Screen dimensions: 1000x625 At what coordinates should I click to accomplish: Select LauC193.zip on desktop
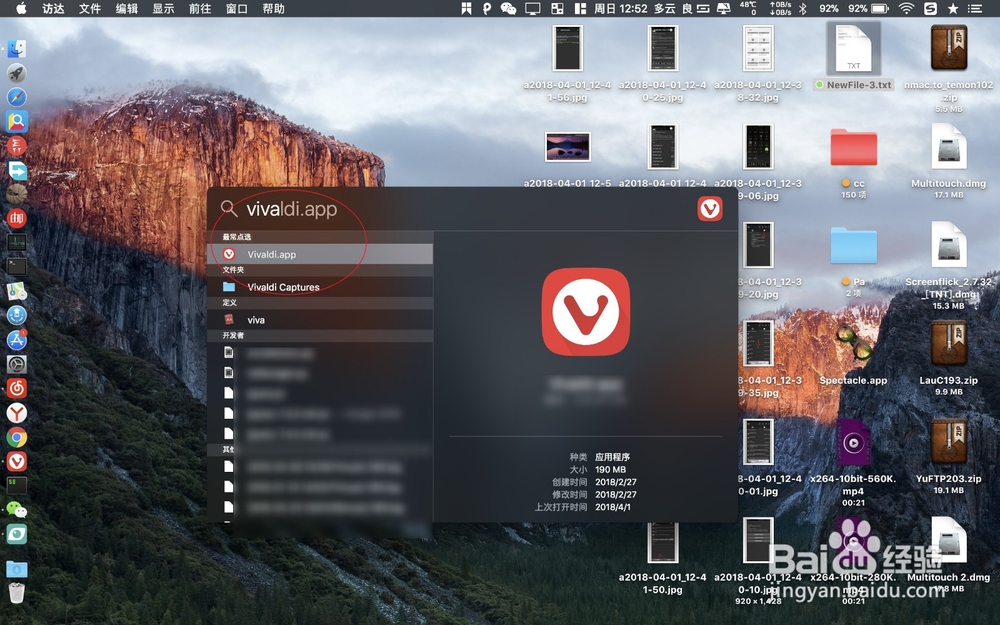tap(948, 343)
